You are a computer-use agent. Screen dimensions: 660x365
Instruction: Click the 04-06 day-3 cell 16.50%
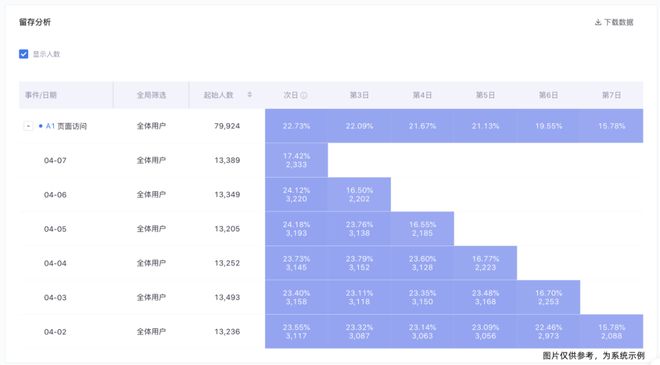359,194
